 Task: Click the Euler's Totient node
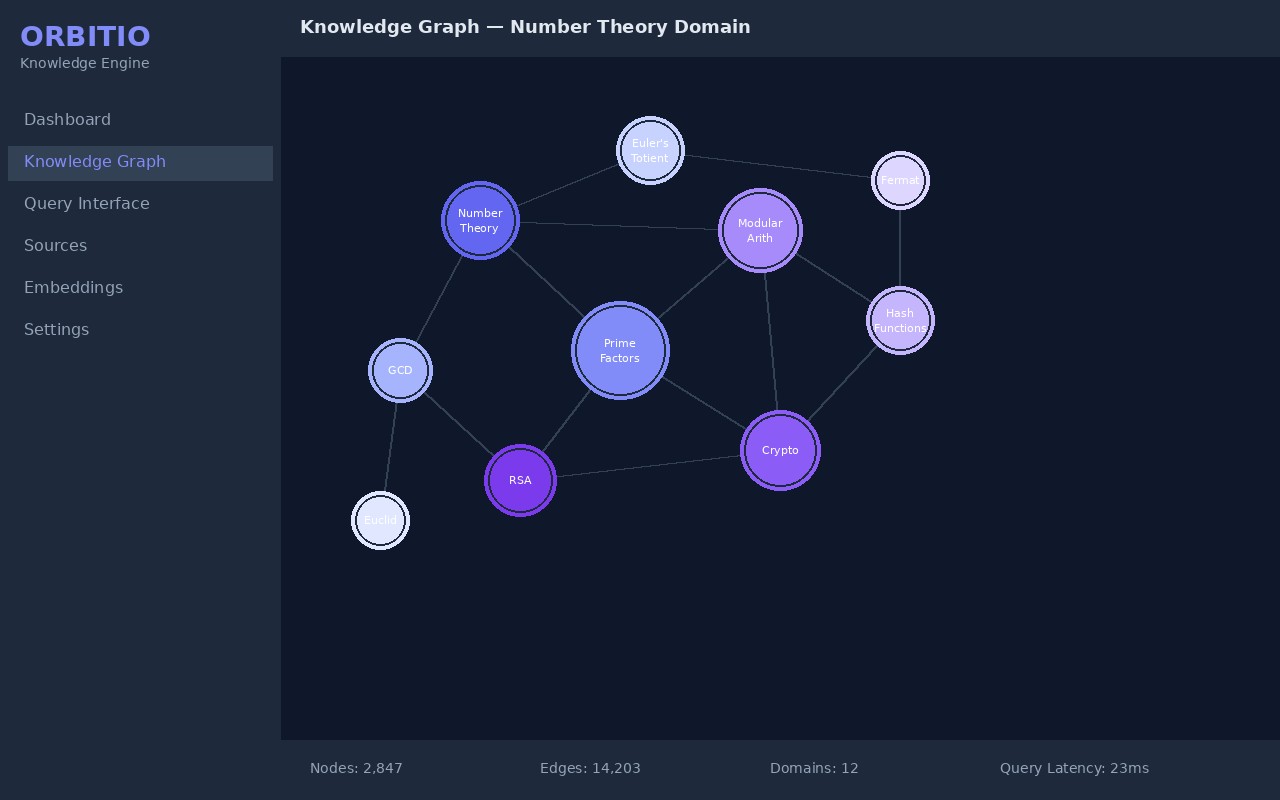click(650, 150)
